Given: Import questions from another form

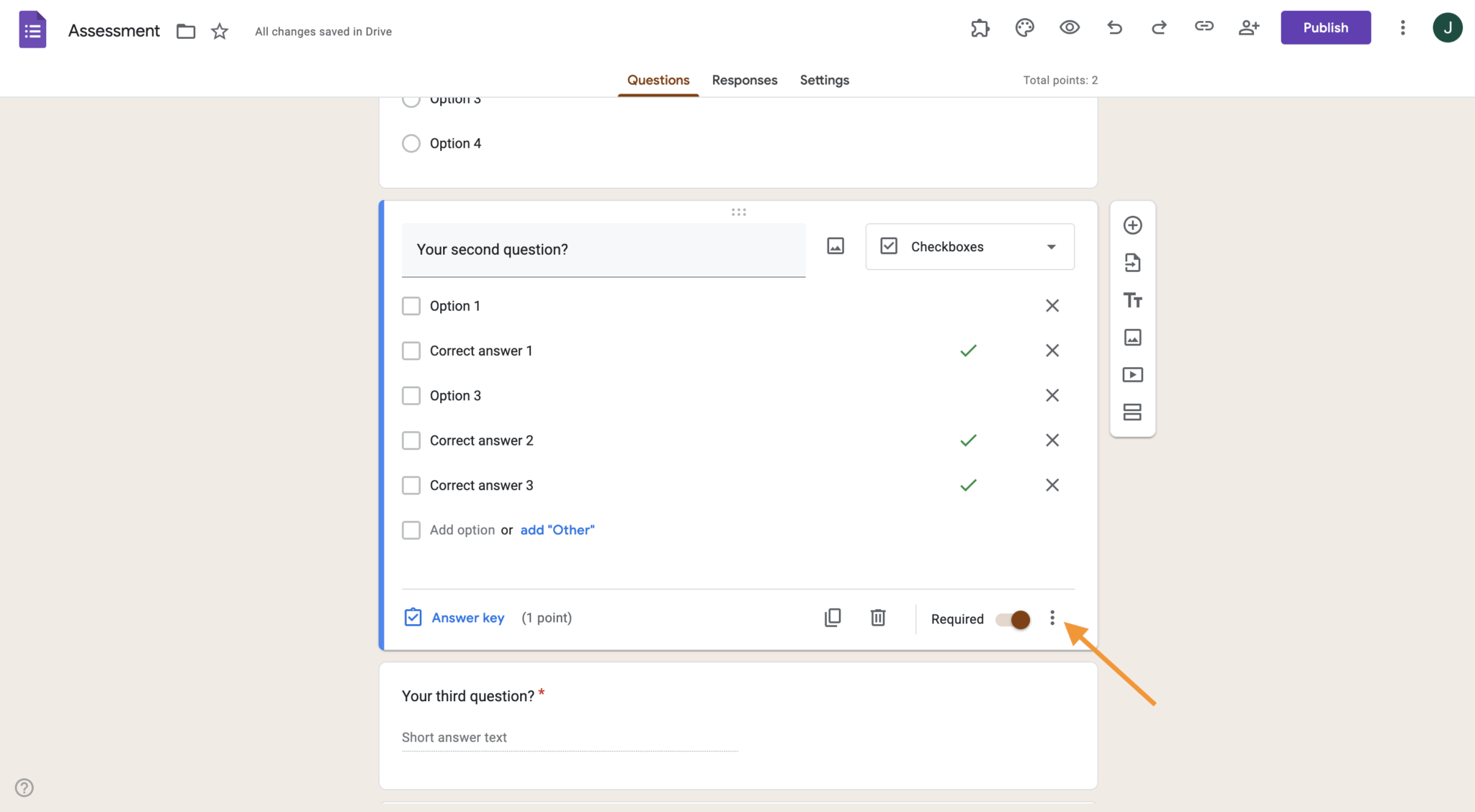Looking at the screenshot, I should 1132,262.
